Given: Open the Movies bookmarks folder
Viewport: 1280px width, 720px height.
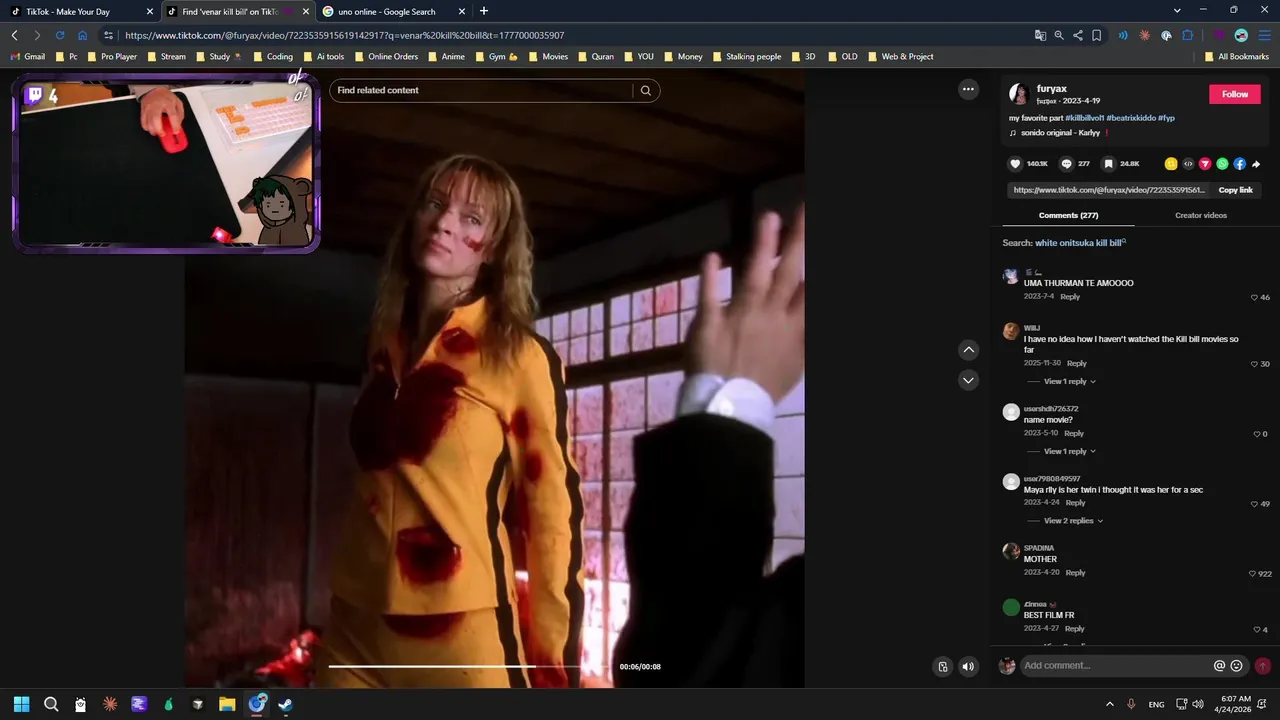Looking at the screenshot, I should (x=548, y=57).
